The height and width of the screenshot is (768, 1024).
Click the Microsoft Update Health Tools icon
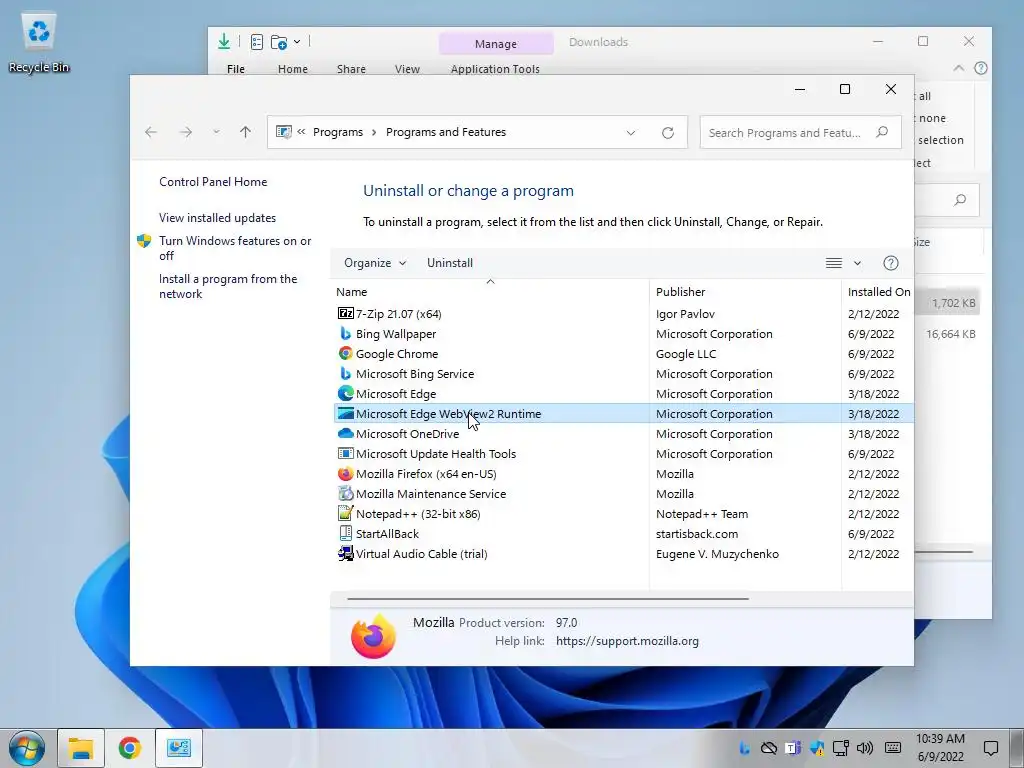[x=345, y=453]
